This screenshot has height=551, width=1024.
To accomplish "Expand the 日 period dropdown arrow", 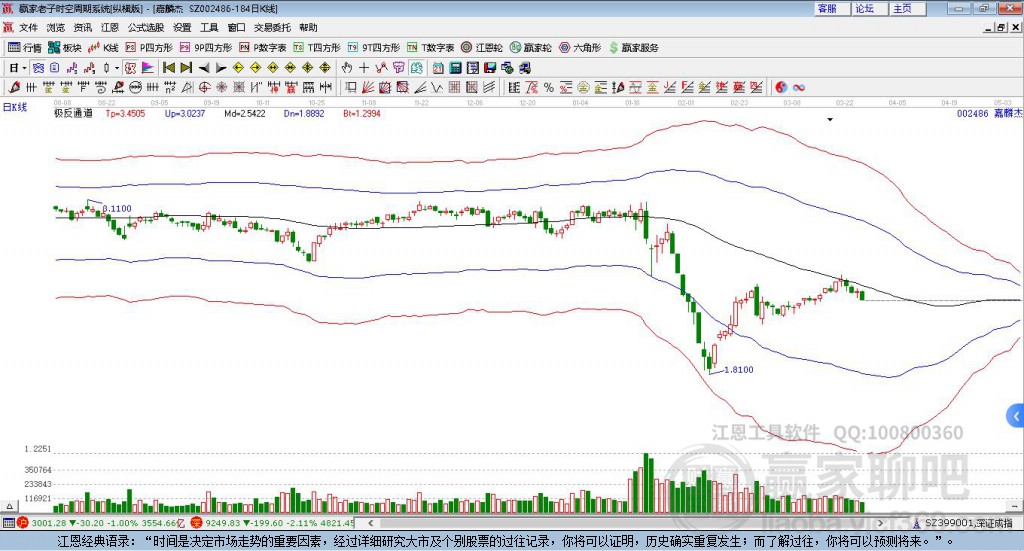I will coord(24,68).
